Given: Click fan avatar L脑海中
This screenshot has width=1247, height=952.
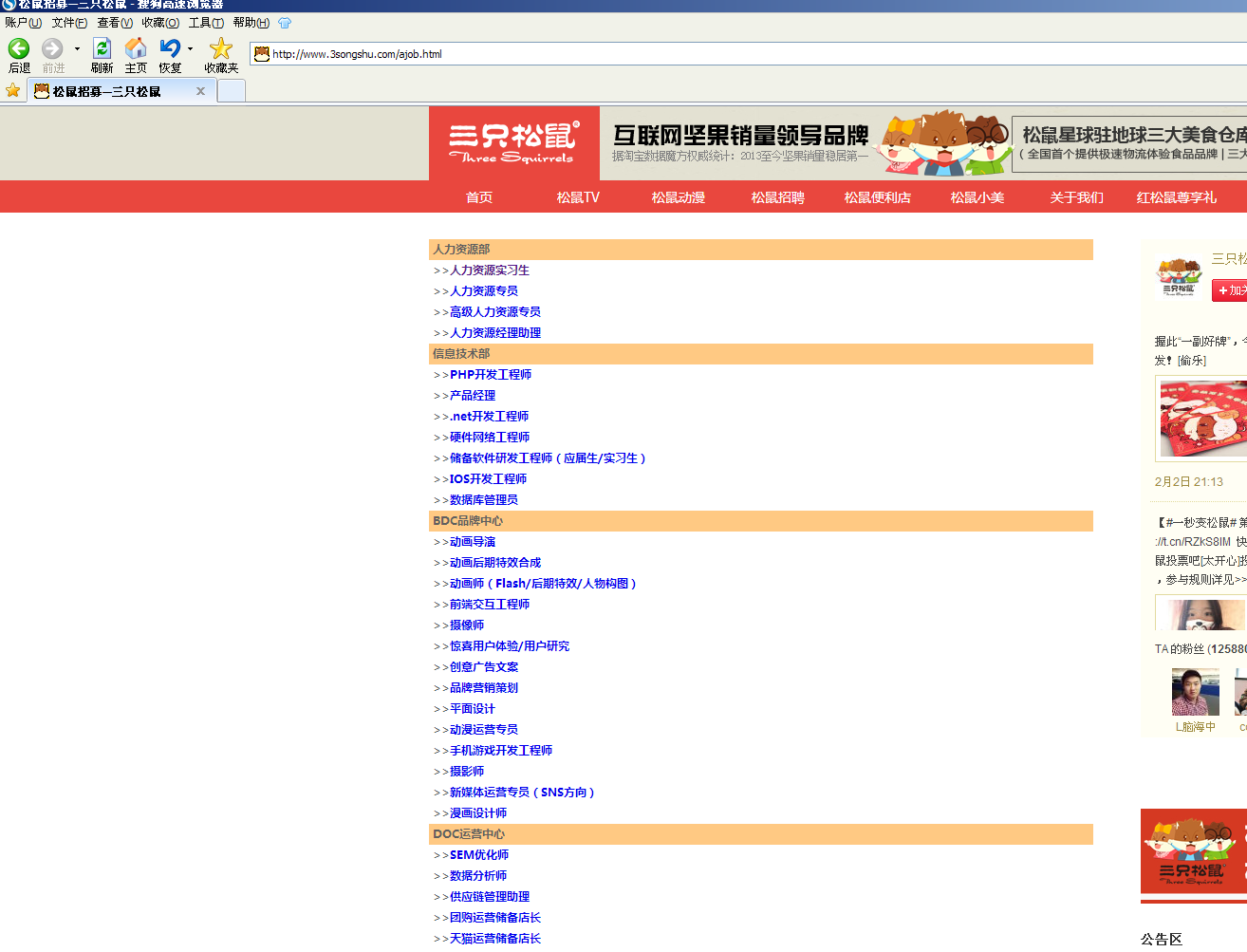Looking at the screenshot, I should point(1195,692).
